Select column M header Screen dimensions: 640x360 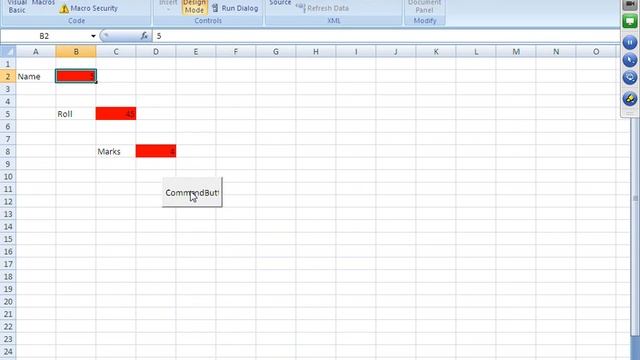[516, 52]
